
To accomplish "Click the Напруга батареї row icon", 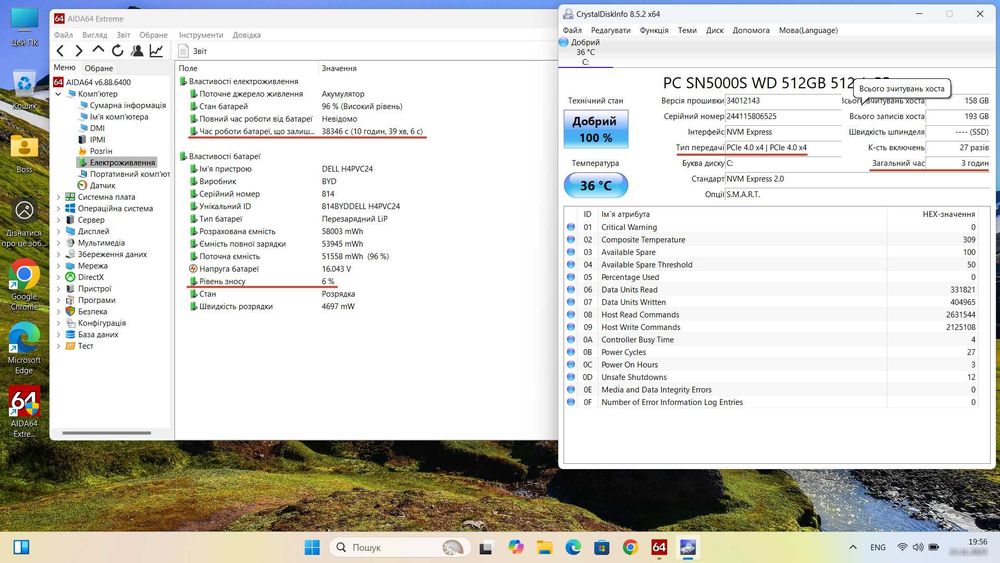I will 193,268.
